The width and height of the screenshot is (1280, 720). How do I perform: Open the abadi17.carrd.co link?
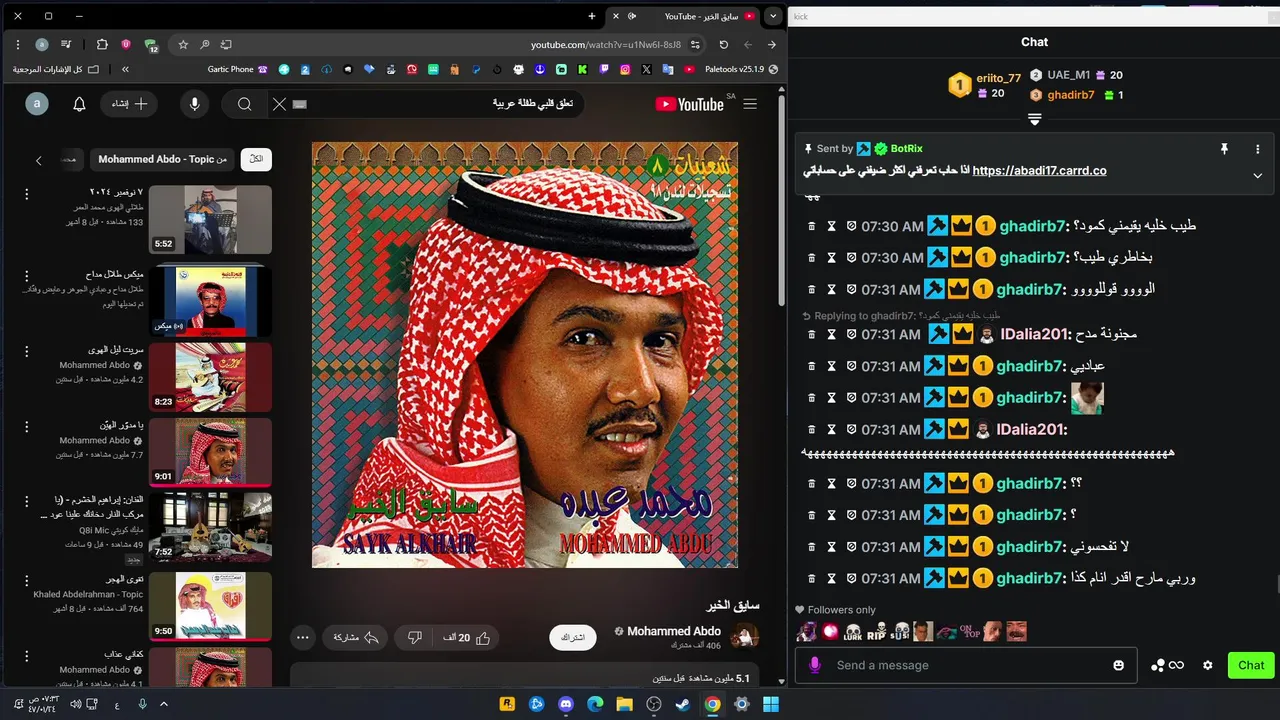click(x=1039, y=171)
